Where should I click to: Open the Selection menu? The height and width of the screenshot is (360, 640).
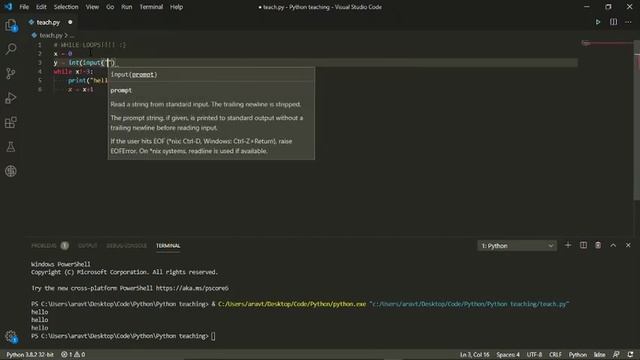66,7
